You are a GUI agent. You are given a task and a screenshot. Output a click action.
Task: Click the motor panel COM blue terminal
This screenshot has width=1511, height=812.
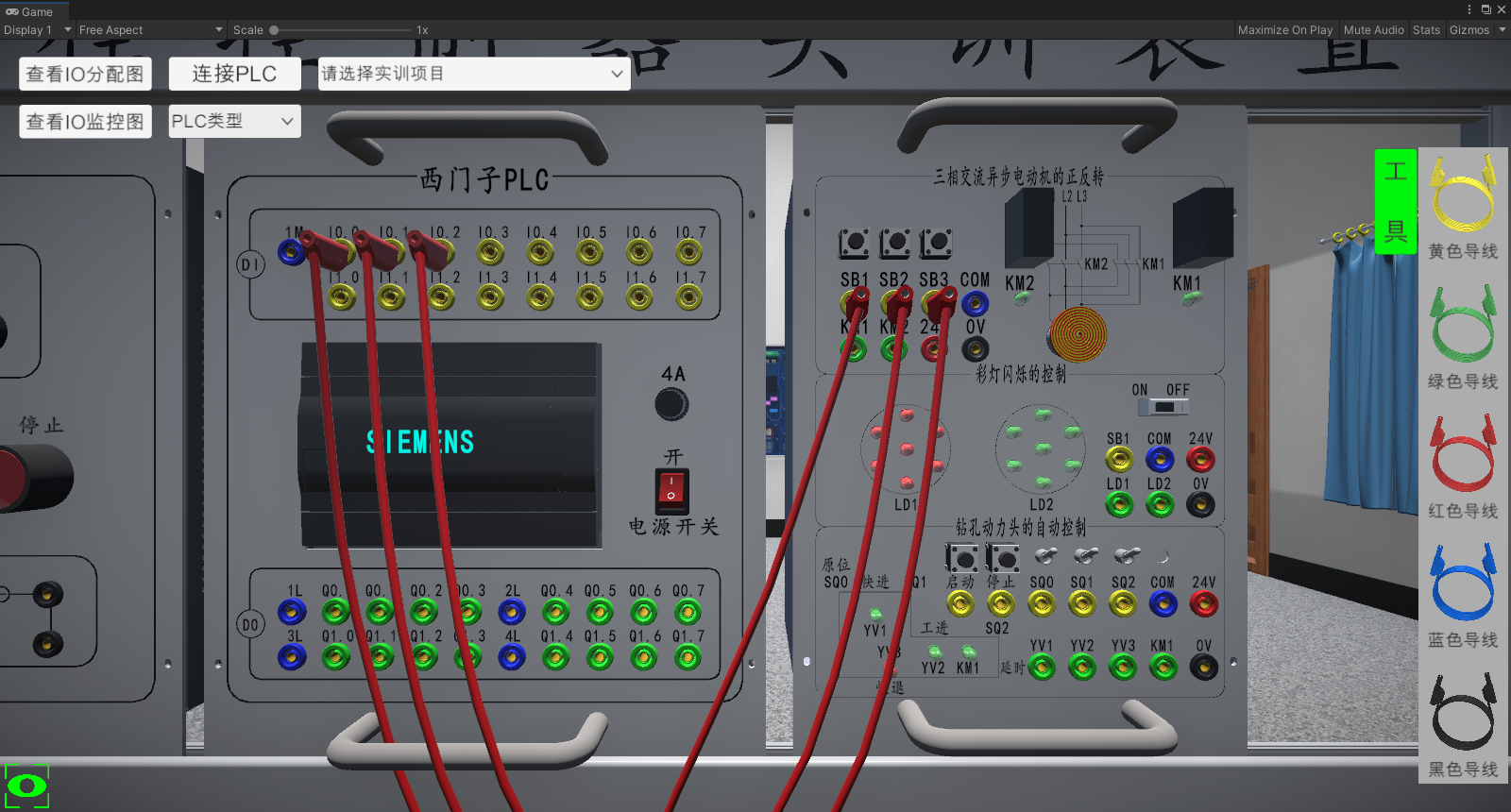point(975,303)
